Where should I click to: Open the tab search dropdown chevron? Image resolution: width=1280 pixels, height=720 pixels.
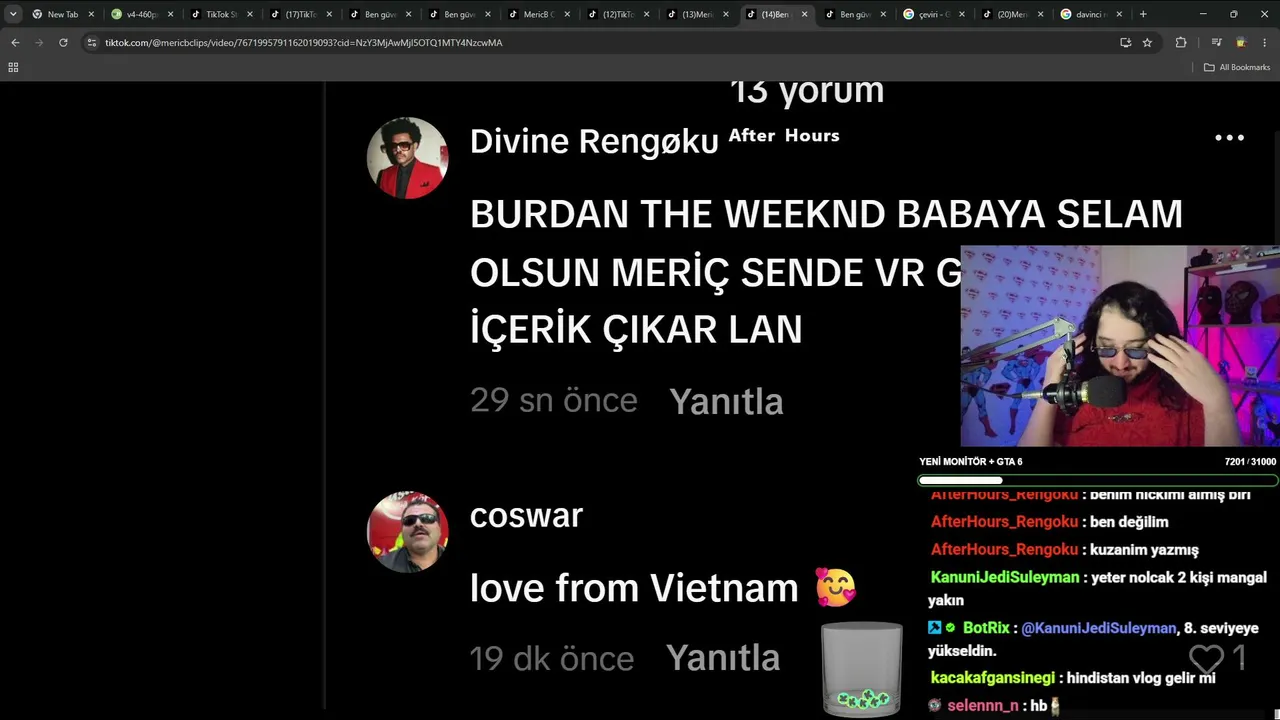(x=13, y=14)
